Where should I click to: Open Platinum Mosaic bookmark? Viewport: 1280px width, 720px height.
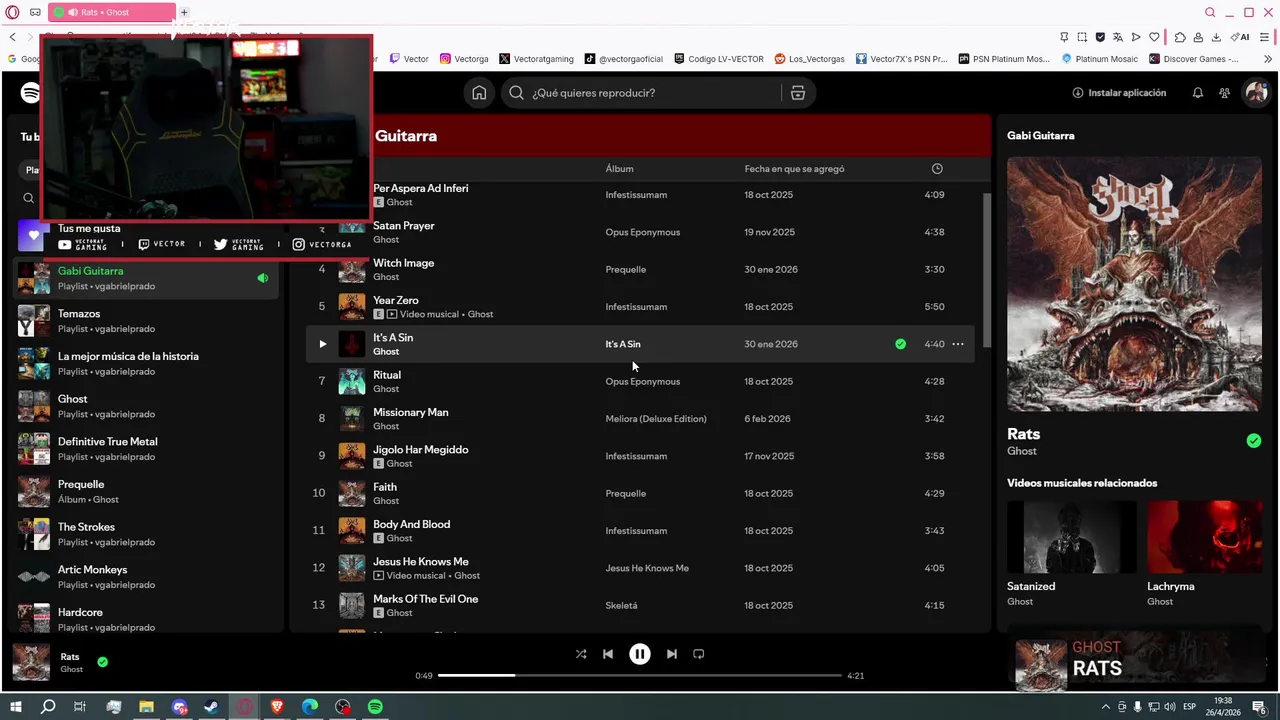point(1098,59)
